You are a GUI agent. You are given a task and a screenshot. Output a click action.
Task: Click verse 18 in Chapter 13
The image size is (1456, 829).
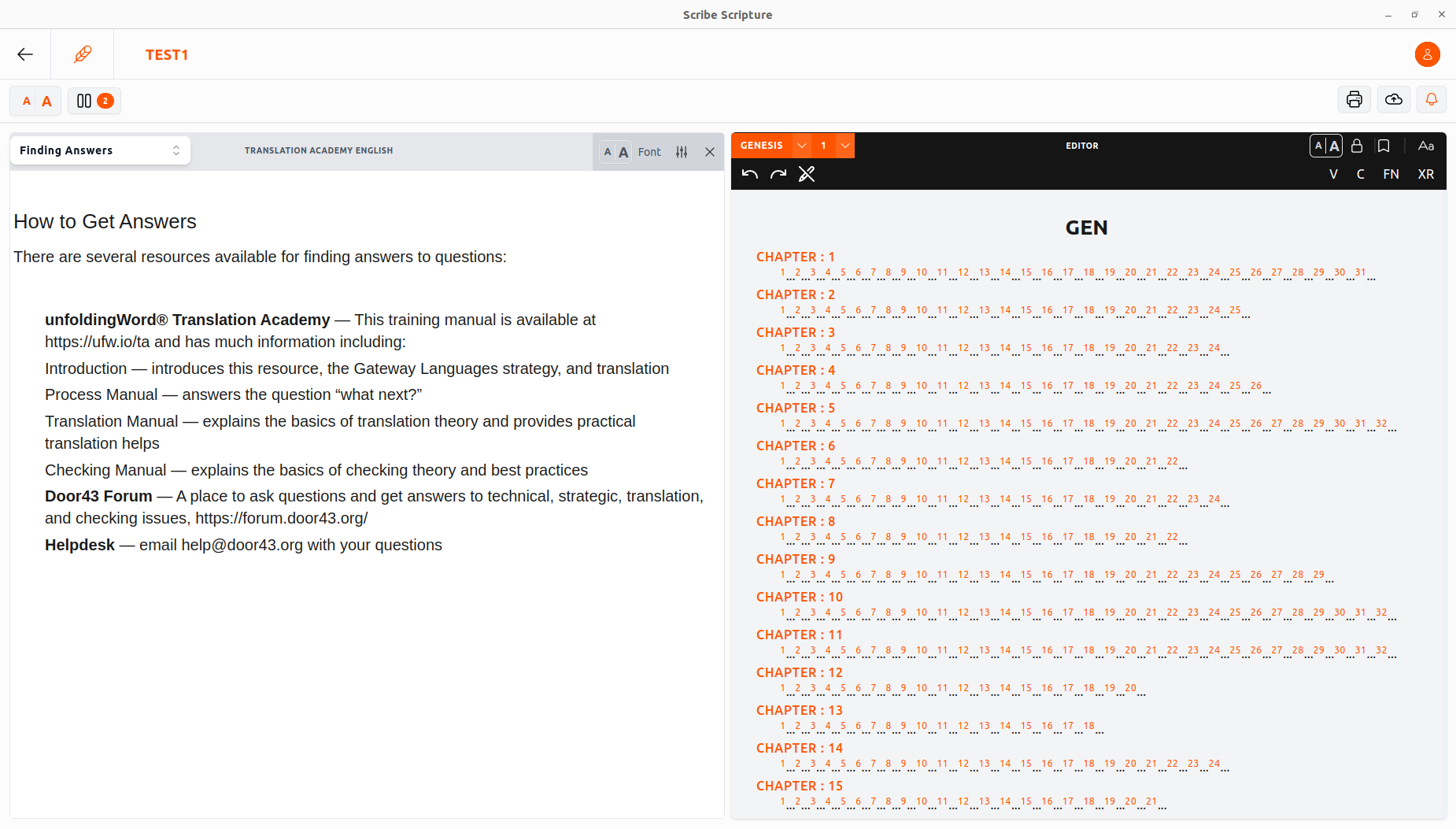(1089, 726)
